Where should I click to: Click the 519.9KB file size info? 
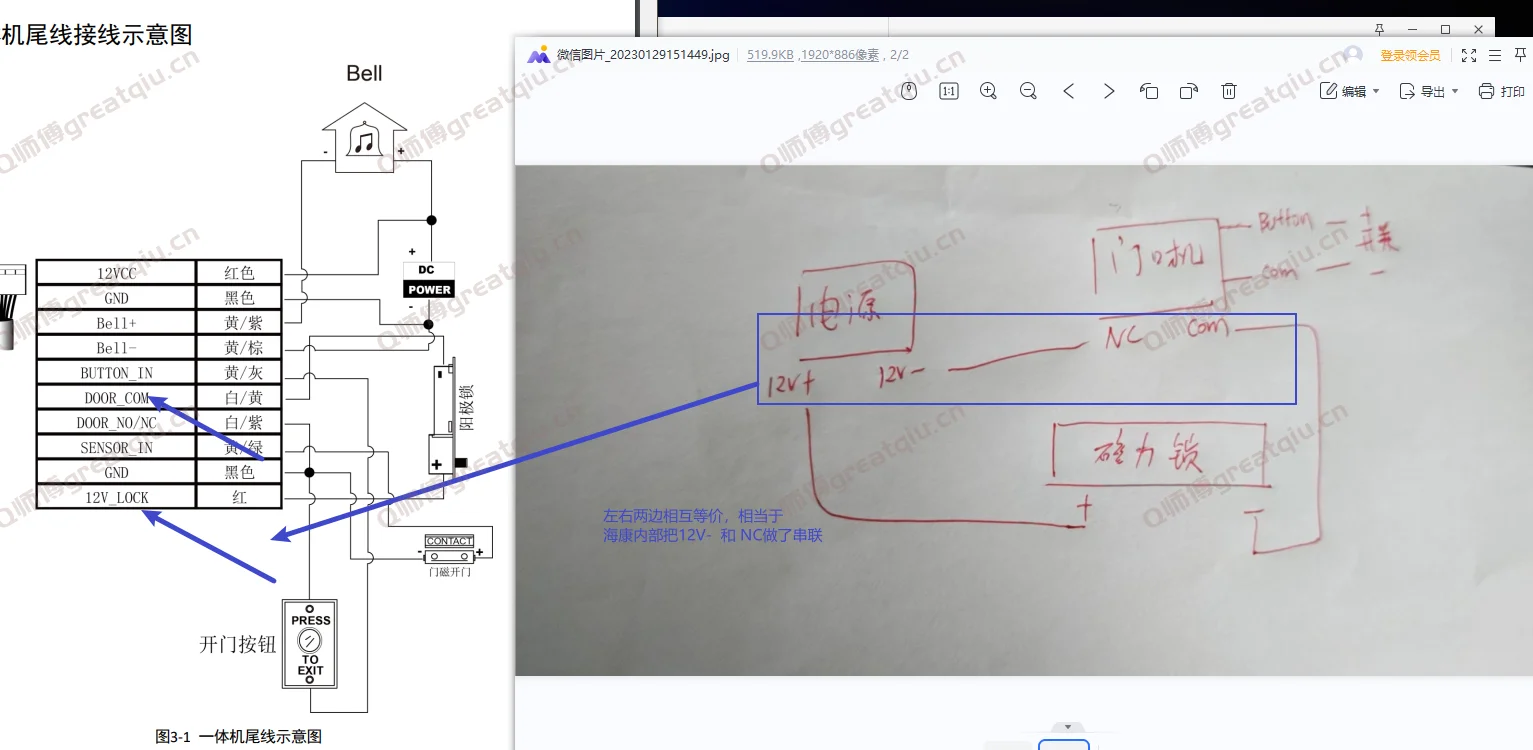tap(770, 55)
